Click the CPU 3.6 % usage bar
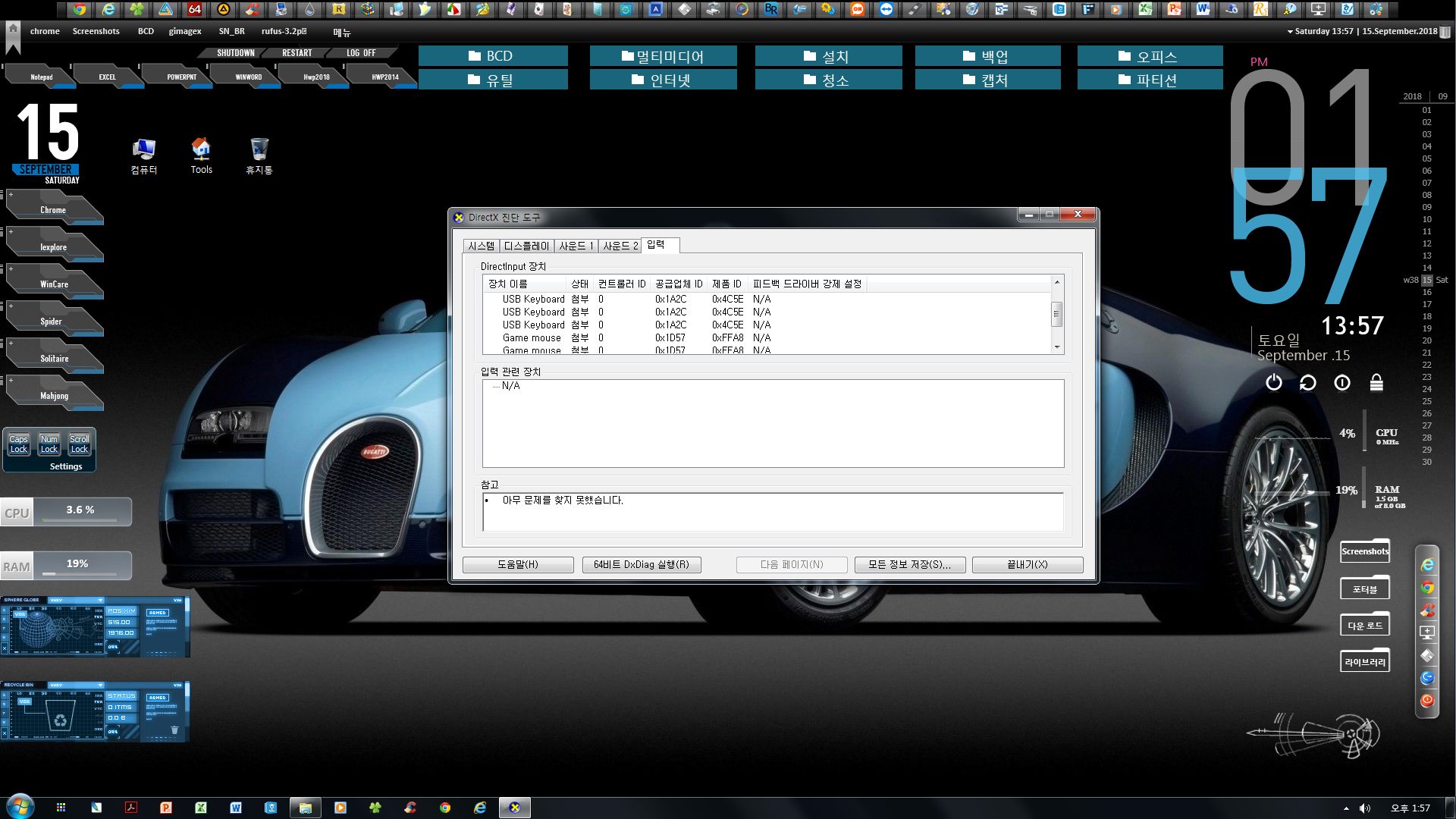Viewport: 1456px width, 819px height. (x=66, y=512)
